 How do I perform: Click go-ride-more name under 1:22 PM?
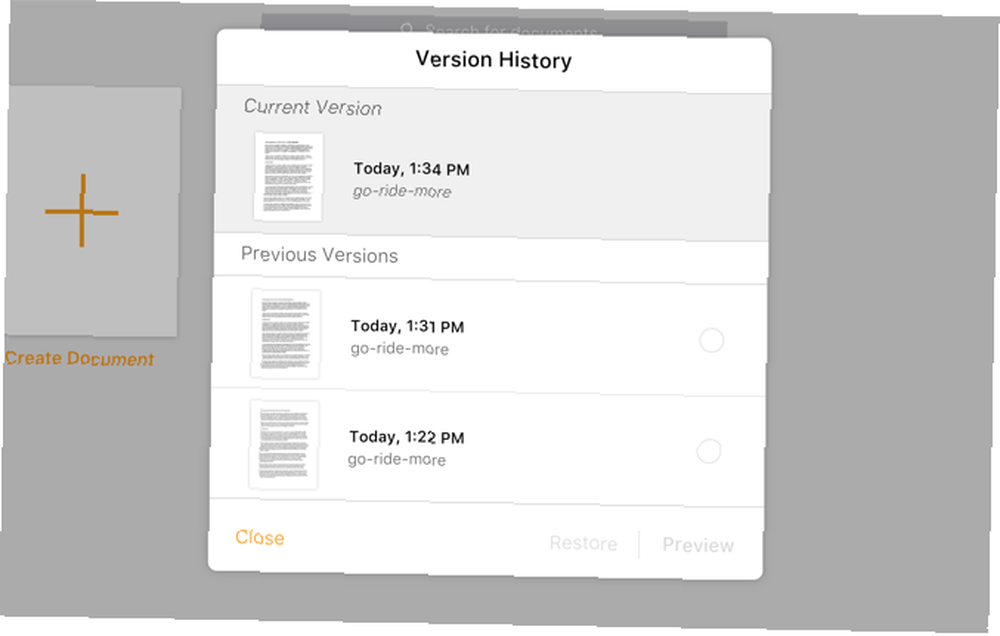(x=397, y=459)
